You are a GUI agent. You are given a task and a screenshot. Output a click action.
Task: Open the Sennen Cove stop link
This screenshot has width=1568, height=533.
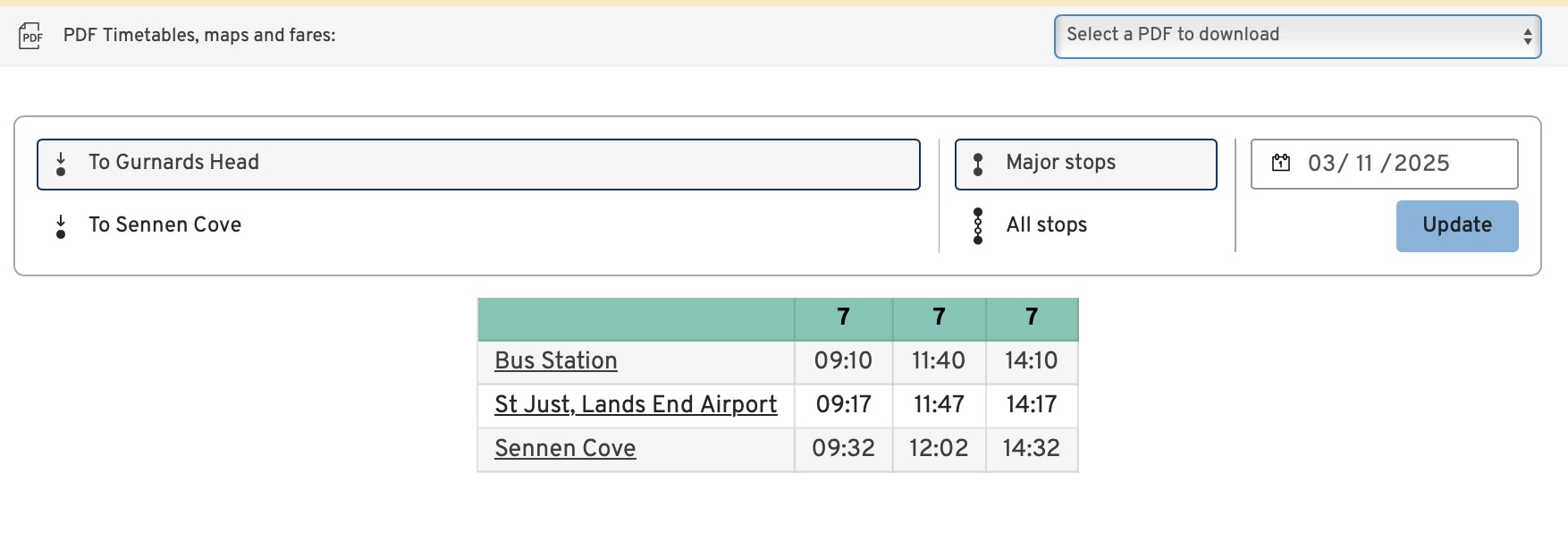click(565, 449)
